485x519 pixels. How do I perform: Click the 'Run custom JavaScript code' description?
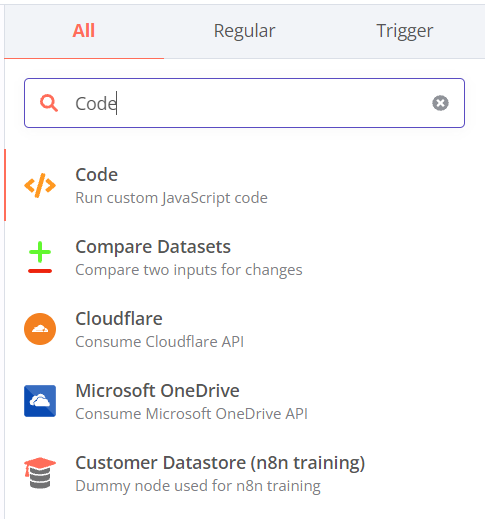171,198
